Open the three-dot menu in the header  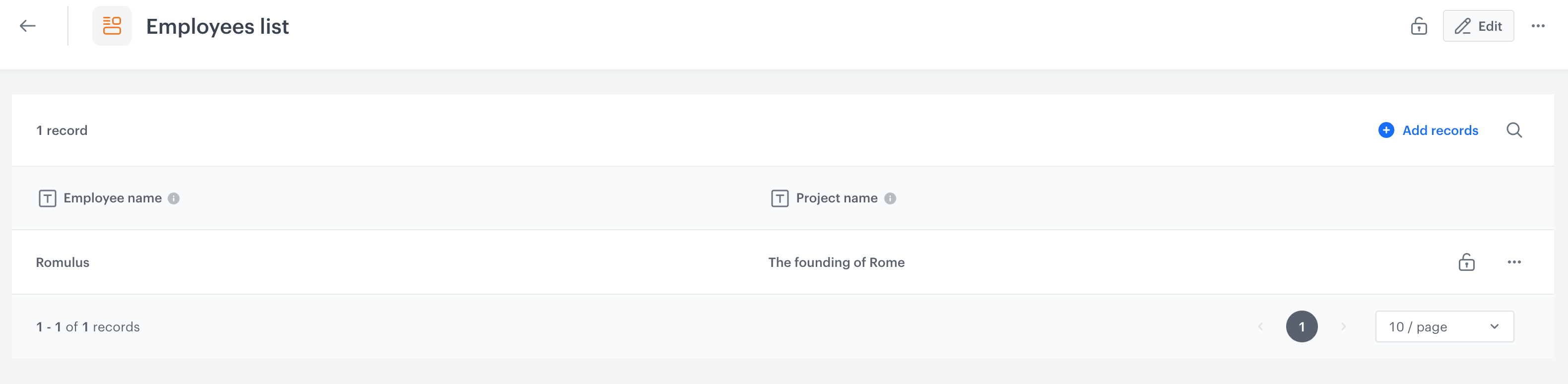point(1539,26)
